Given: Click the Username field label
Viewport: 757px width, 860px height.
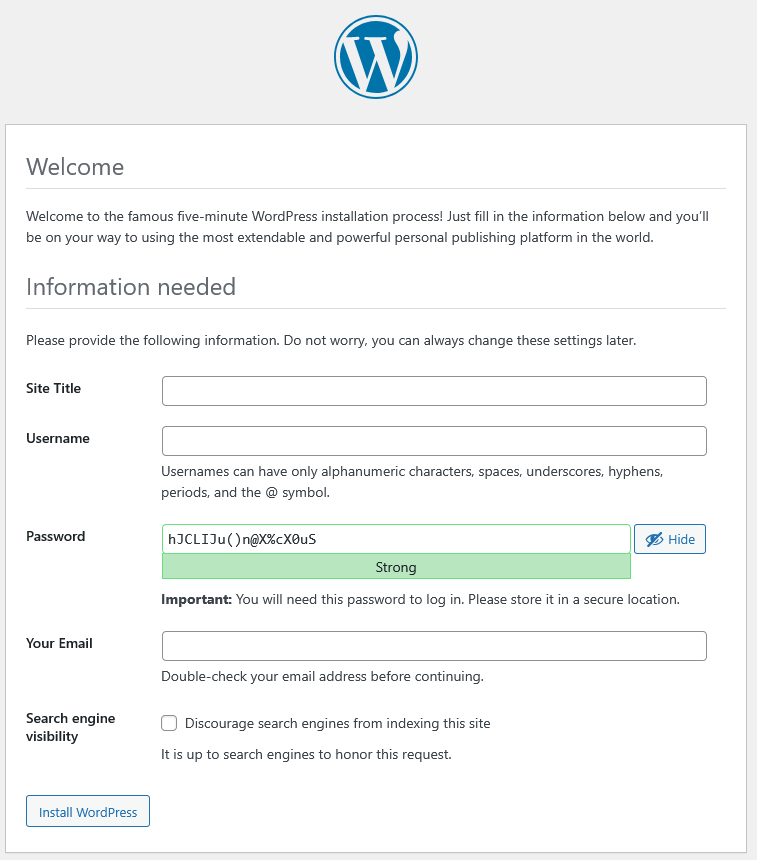Looking at the screenshot, I should 57,438.
